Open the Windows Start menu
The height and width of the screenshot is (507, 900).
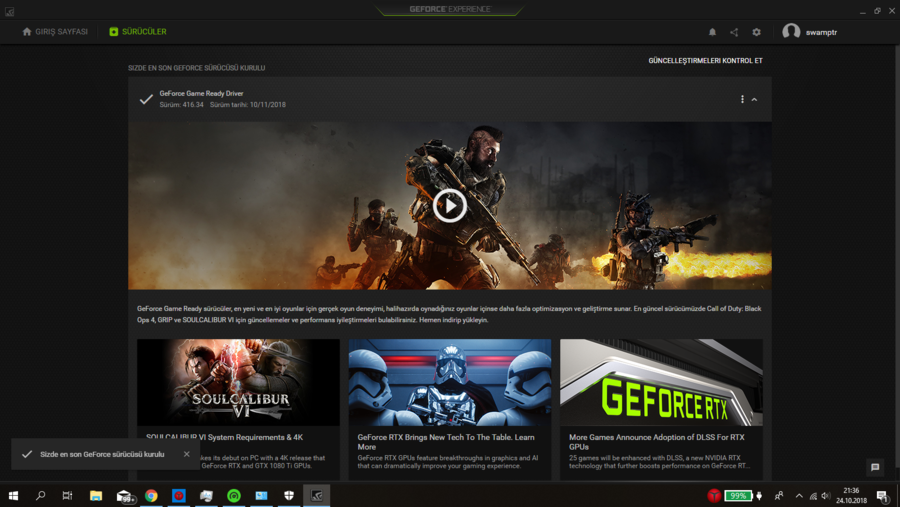(x=13, y=496)
